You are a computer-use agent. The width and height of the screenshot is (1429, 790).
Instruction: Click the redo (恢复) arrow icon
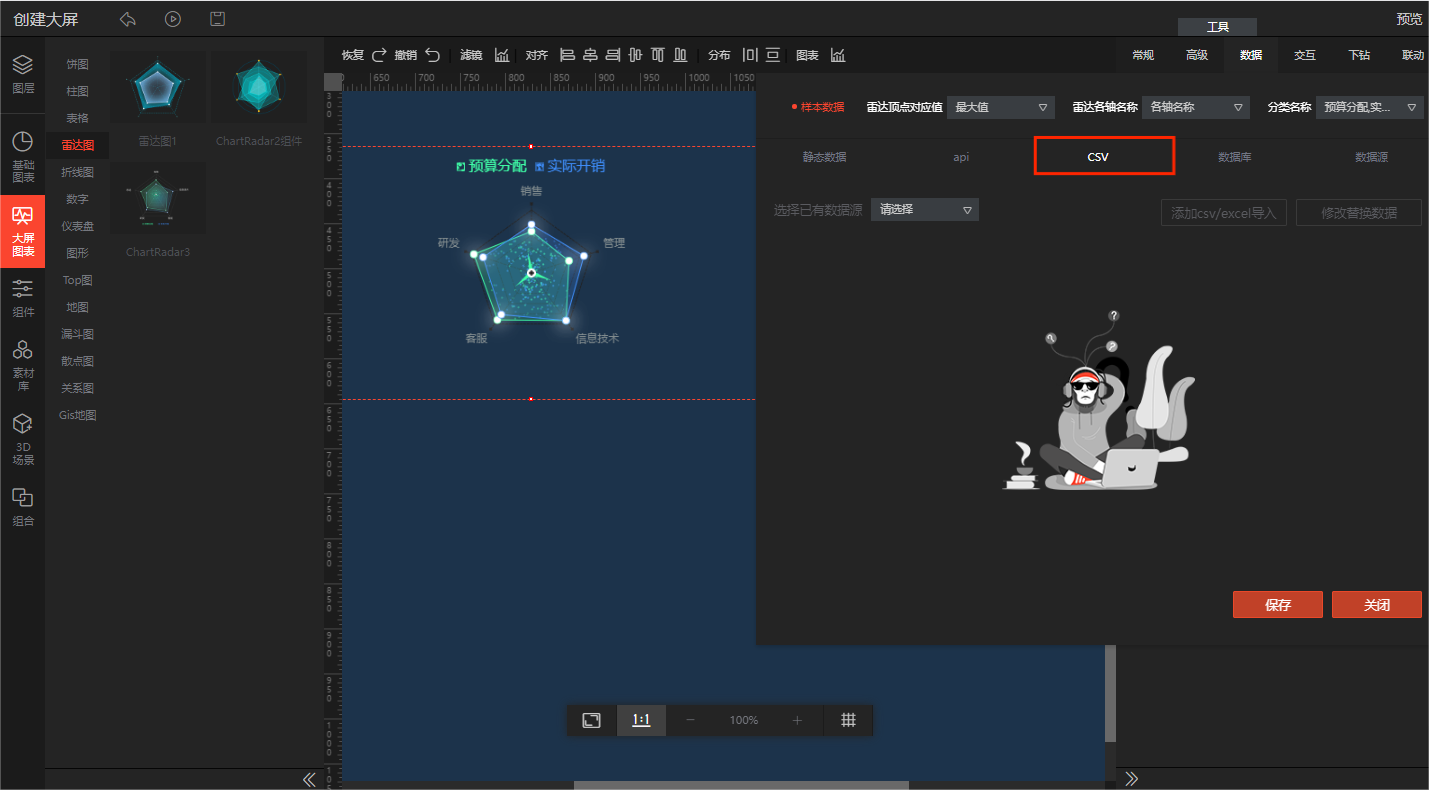pyautogui.click(x=379, y=55)
